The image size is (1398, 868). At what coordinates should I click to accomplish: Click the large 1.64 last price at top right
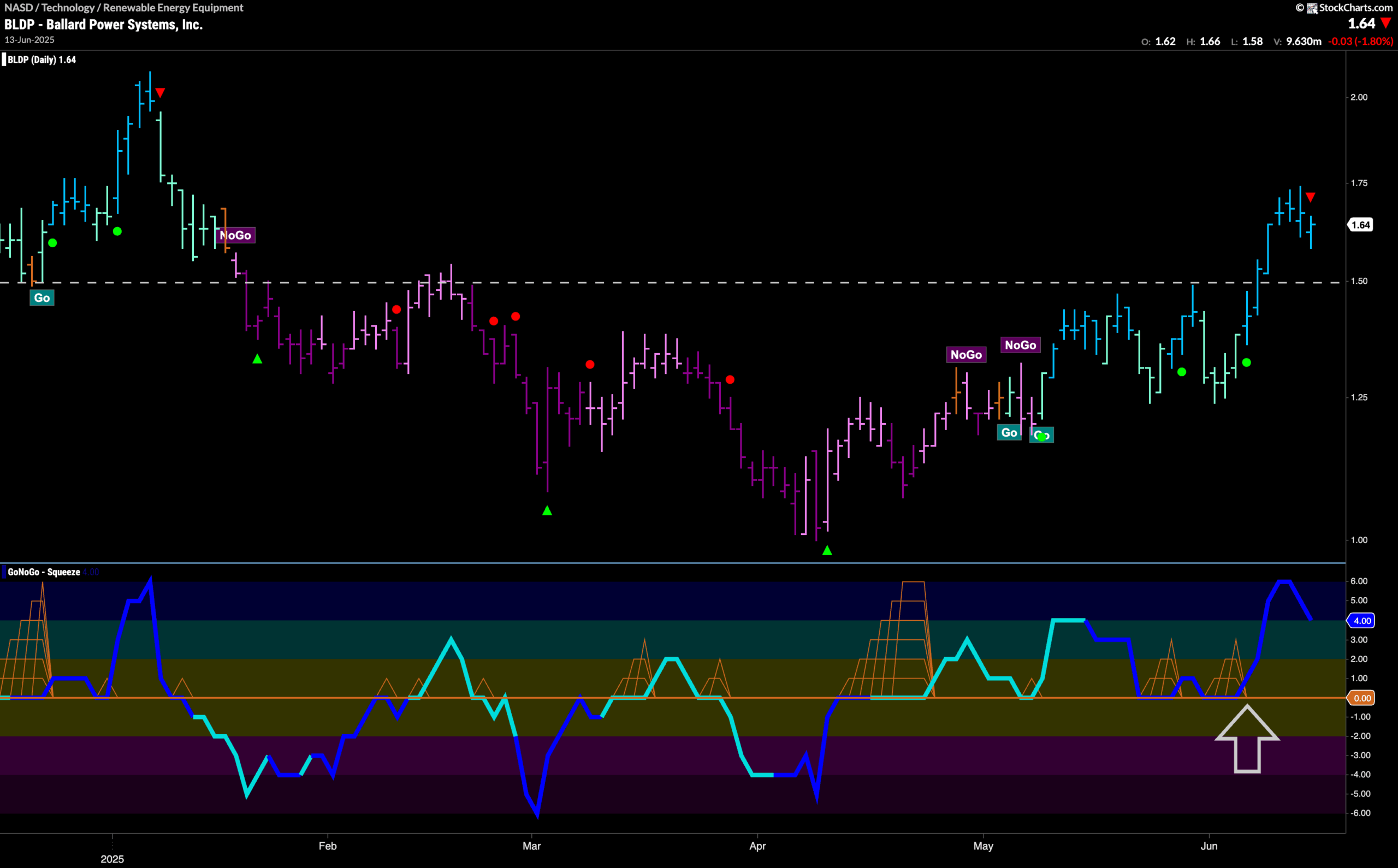(1361, 23)
